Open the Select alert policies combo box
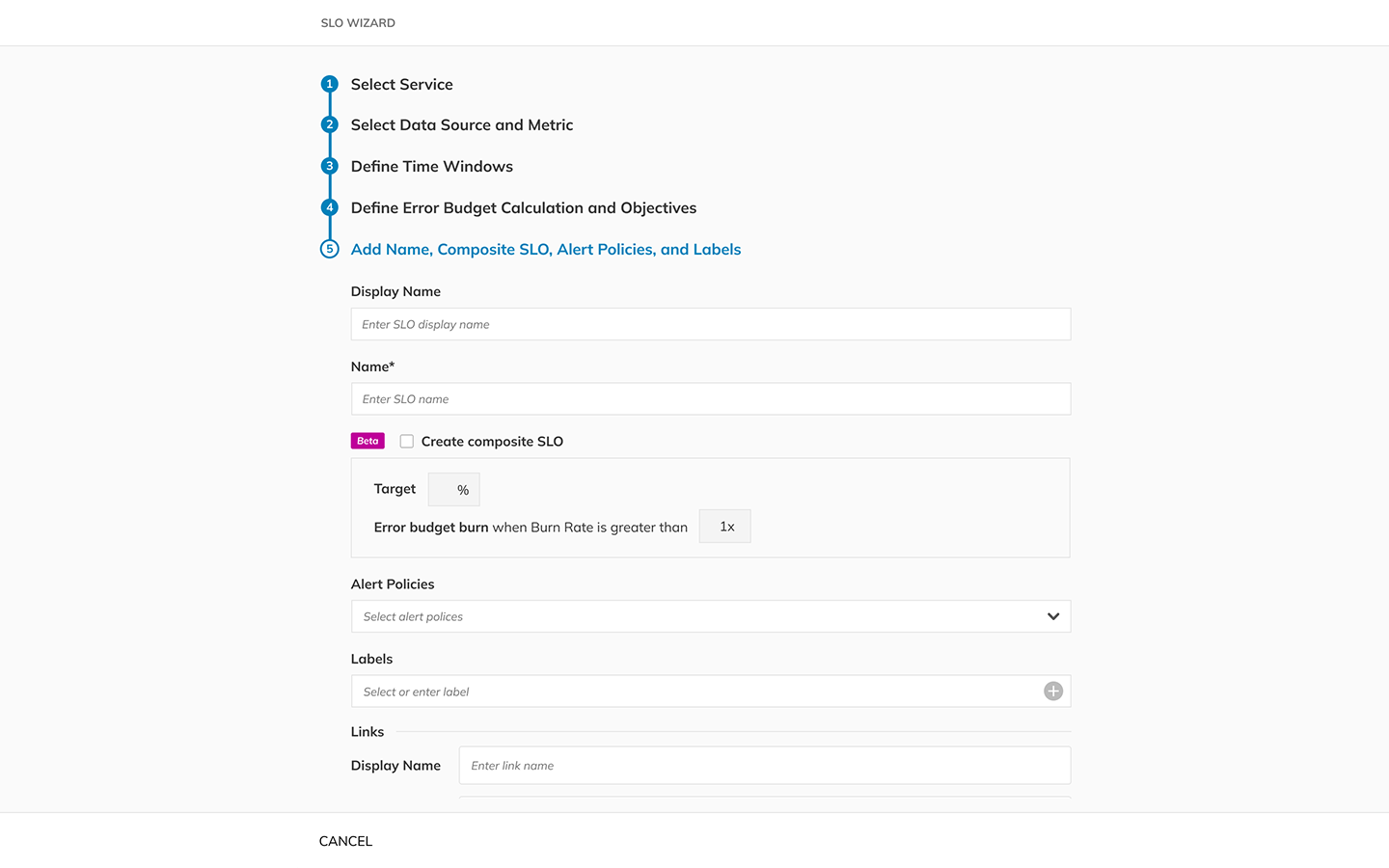Viewport: 1389px width, 868px height. [x=694, y=616]
